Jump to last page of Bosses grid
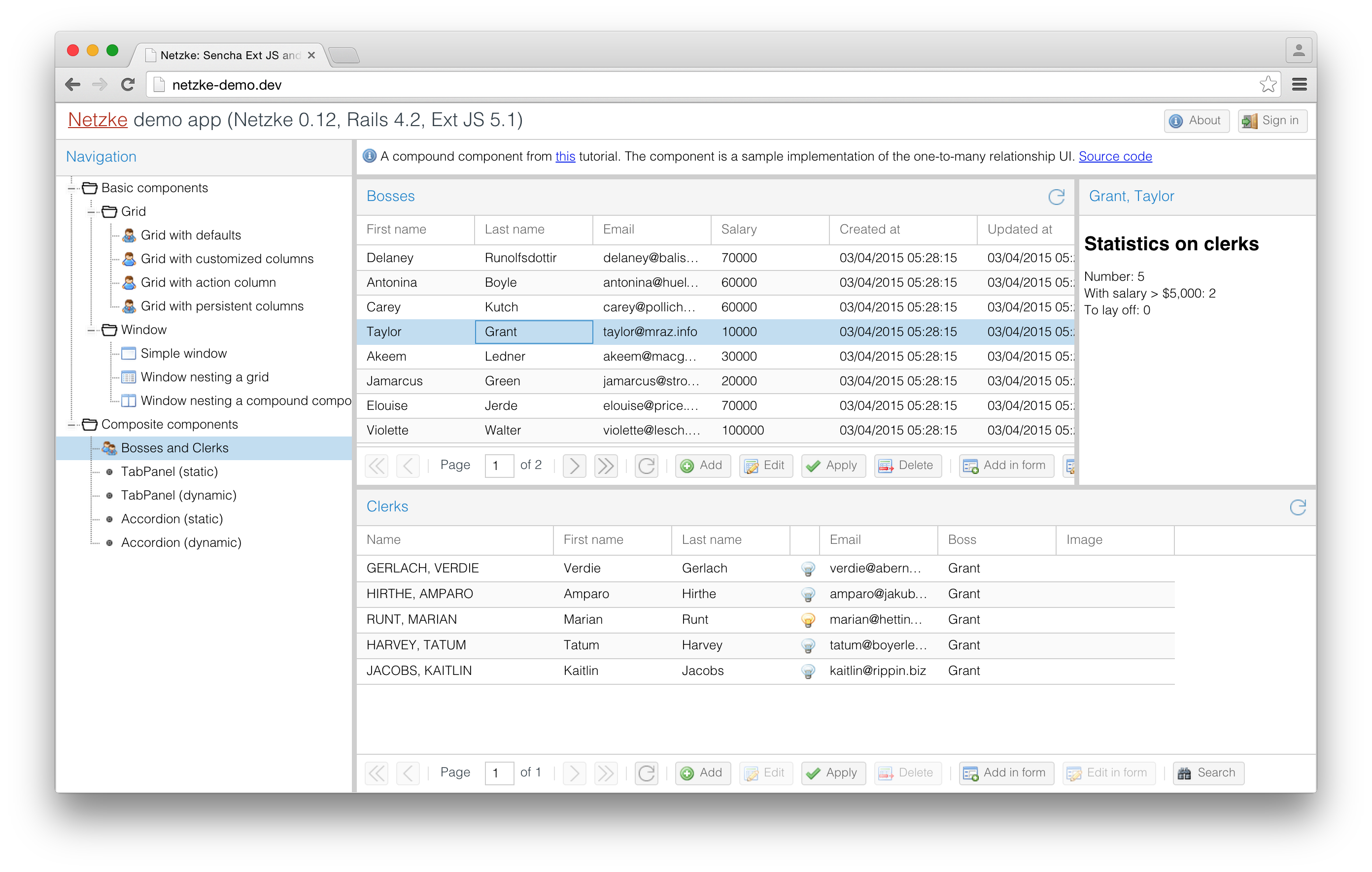1372x872 pixels. [605, 466]
